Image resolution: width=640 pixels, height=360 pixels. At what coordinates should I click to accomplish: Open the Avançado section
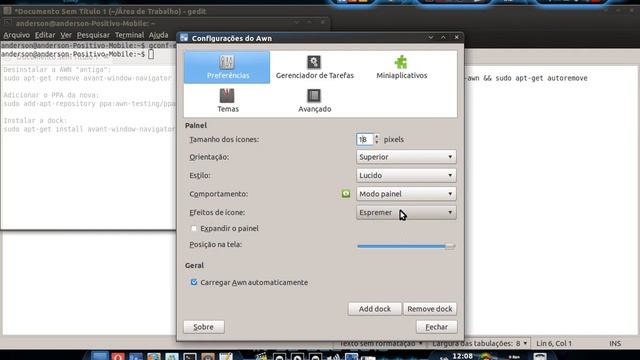(x=314, y=100)
